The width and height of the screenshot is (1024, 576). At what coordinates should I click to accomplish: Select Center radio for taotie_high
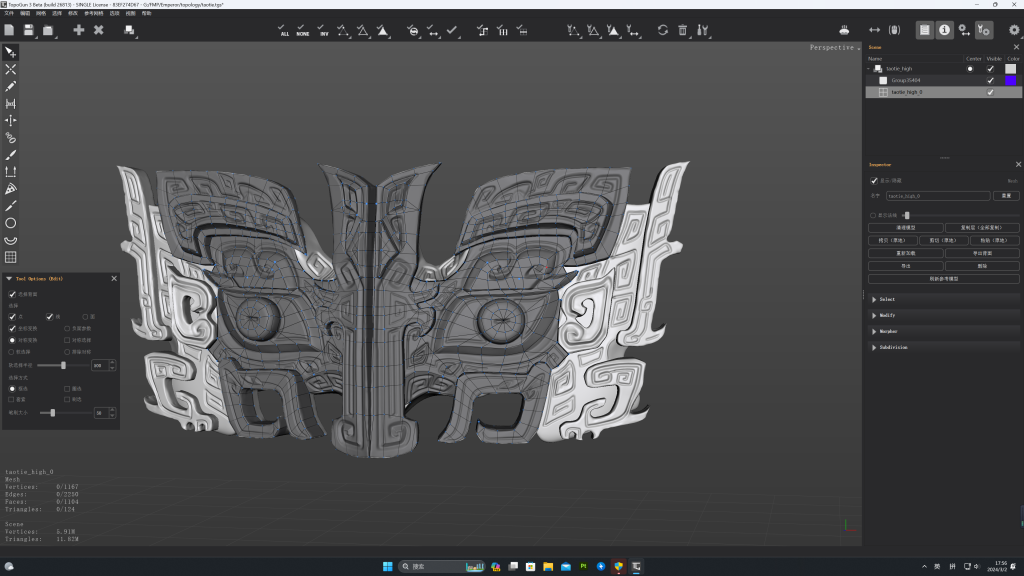tap(970, 69)
